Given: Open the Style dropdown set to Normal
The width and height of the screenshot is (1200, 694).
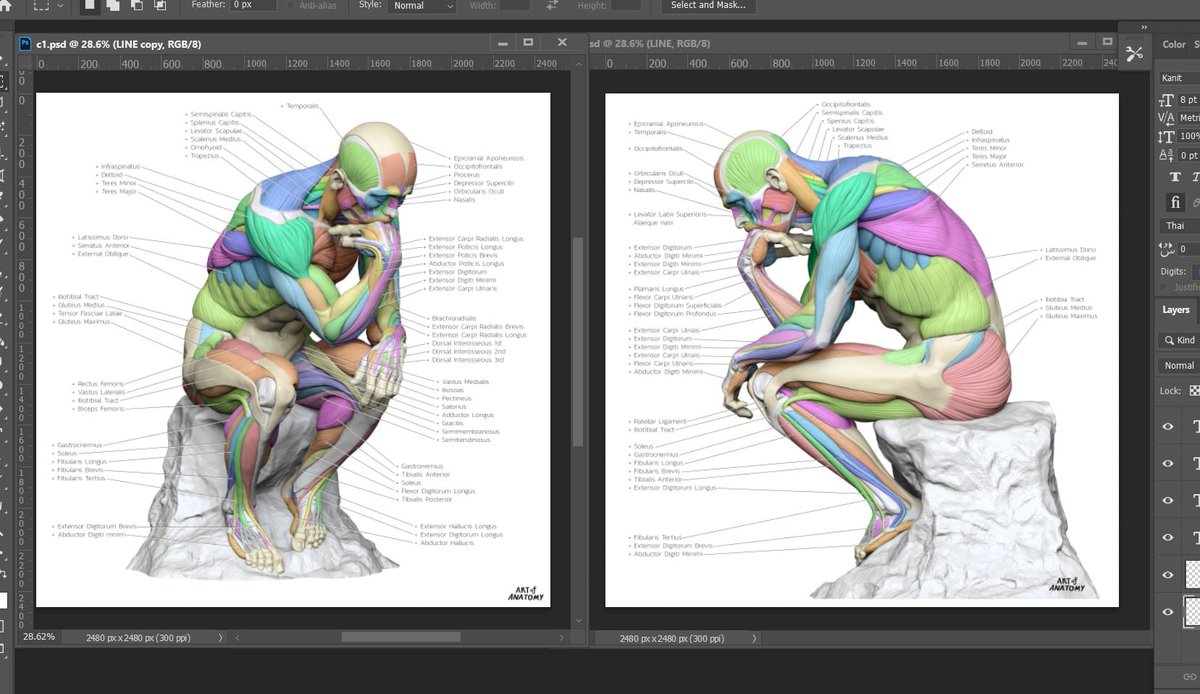Looking at the screenshot, I should tap(420, 6).
